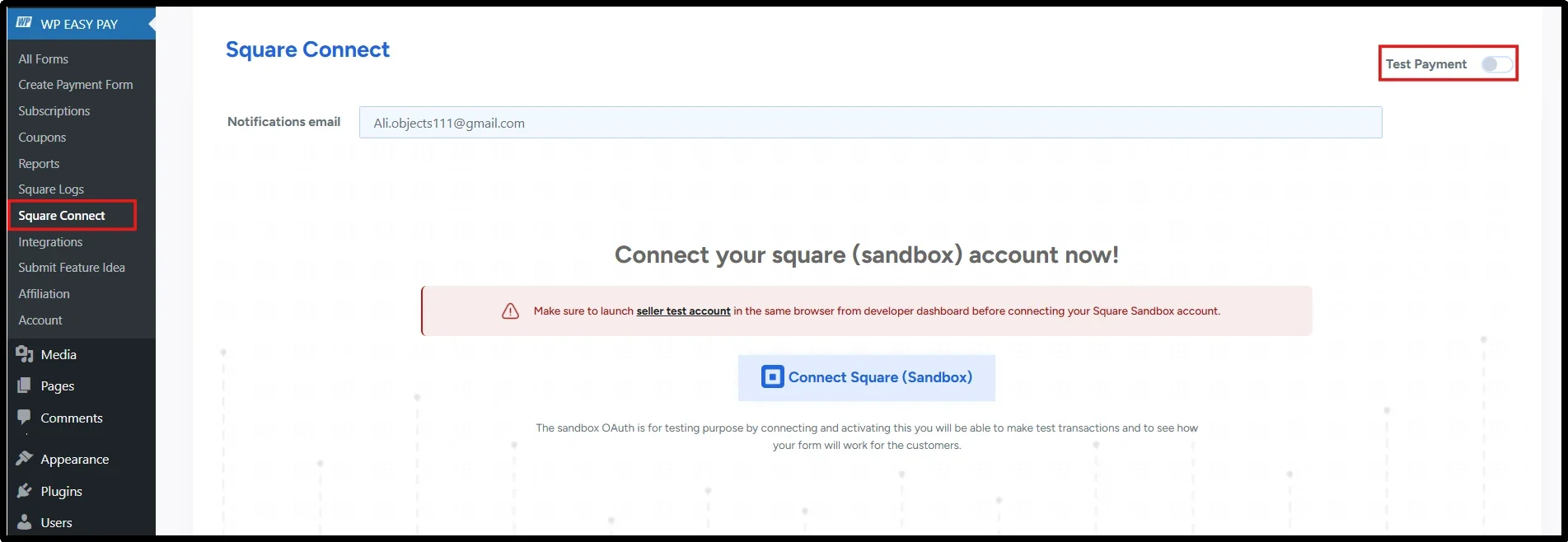Go to Affiliation page
Screen dimensions: 1568x542
pyautogui.click(x=44, y=294)
